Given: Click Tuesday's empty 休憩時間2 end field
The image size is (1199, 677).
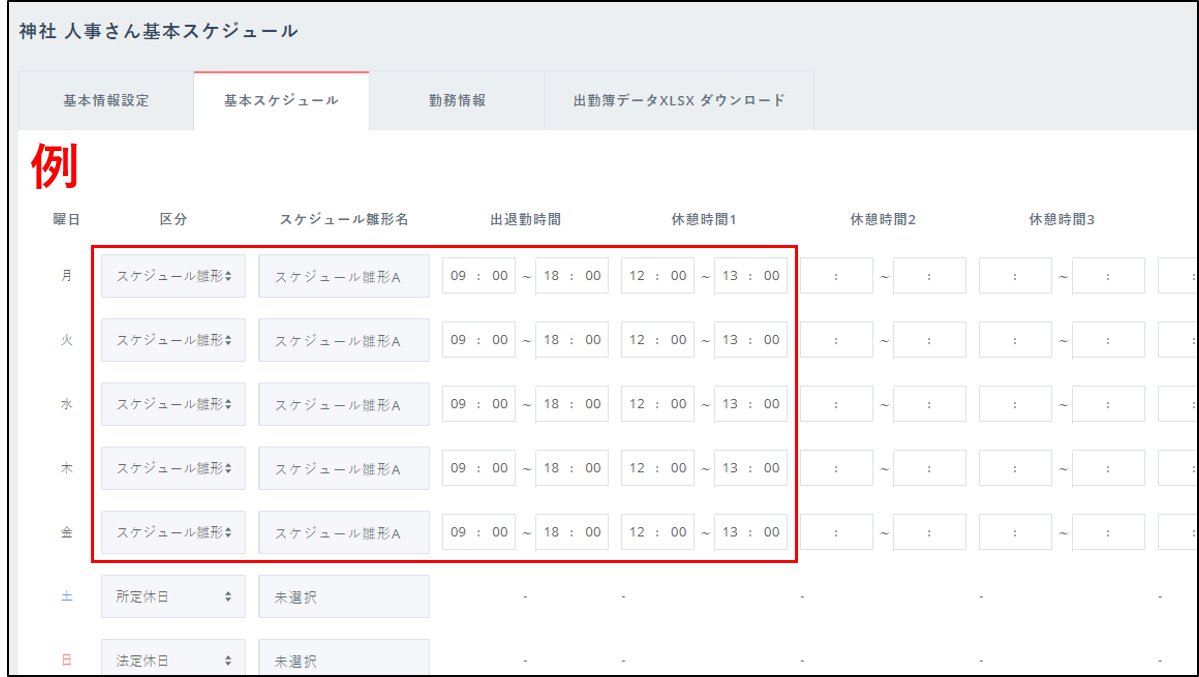Looking at the screenshot, I should (929, 340).
